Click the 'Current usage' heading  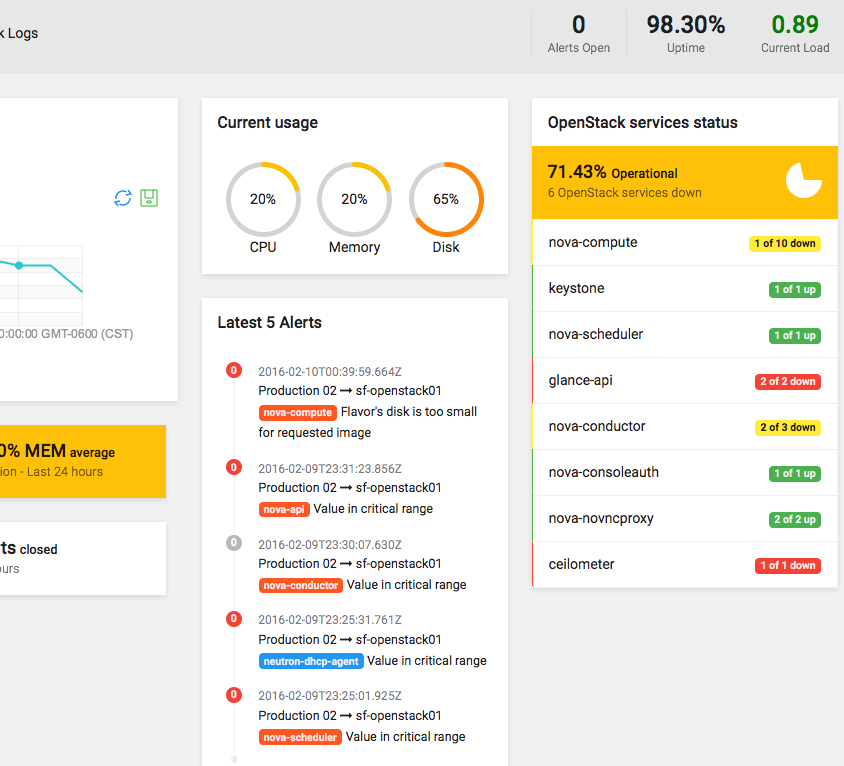(268, 123)
